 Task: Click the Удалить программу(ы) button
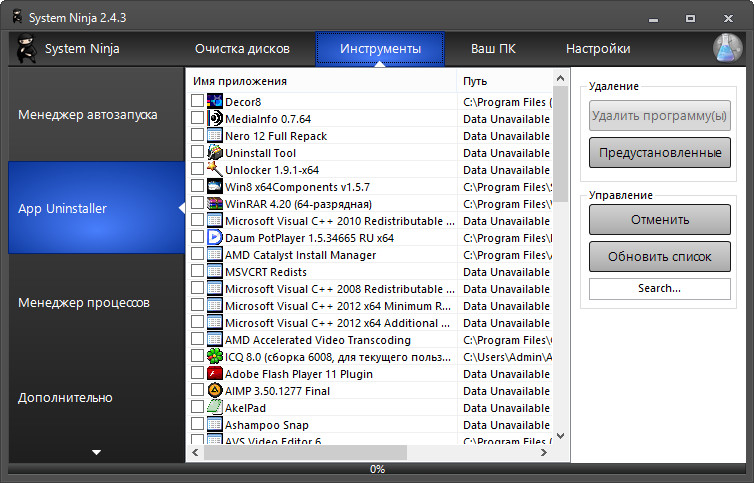[660, 115]
